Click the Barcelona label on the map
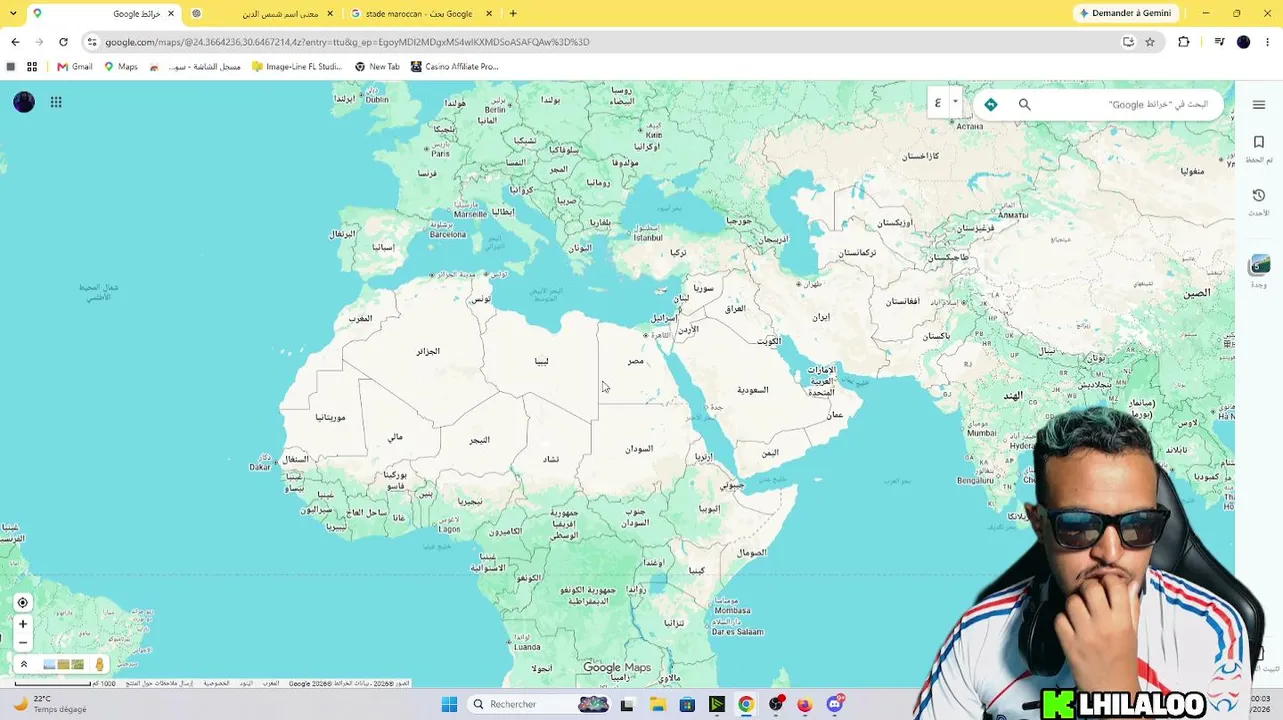Viewport: 1283px width, 720px height. pos(447,235)
